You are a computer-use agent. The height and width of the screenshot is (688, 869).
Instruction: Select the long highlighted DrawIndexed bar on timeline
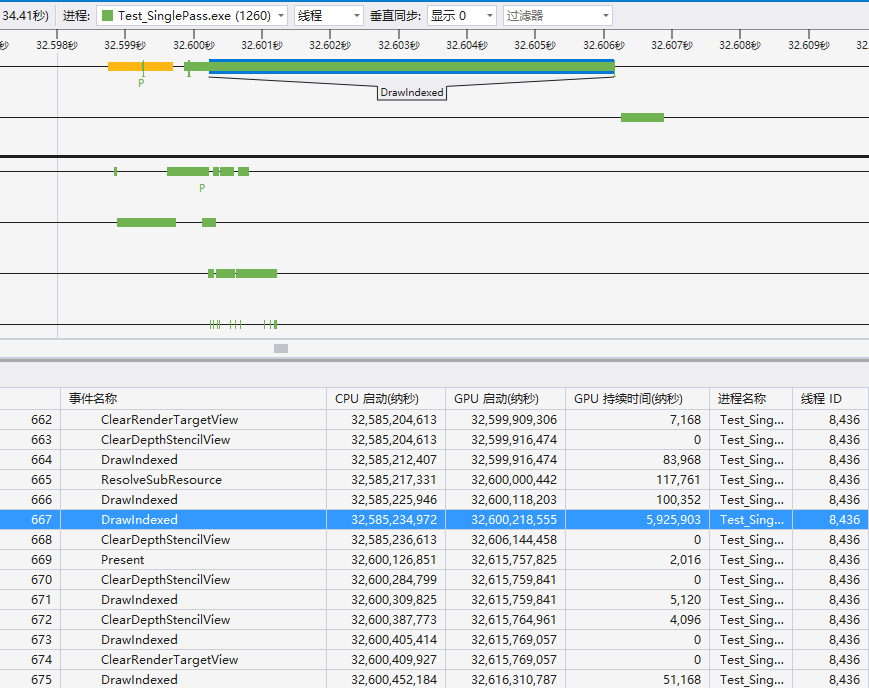pos(412,67)
